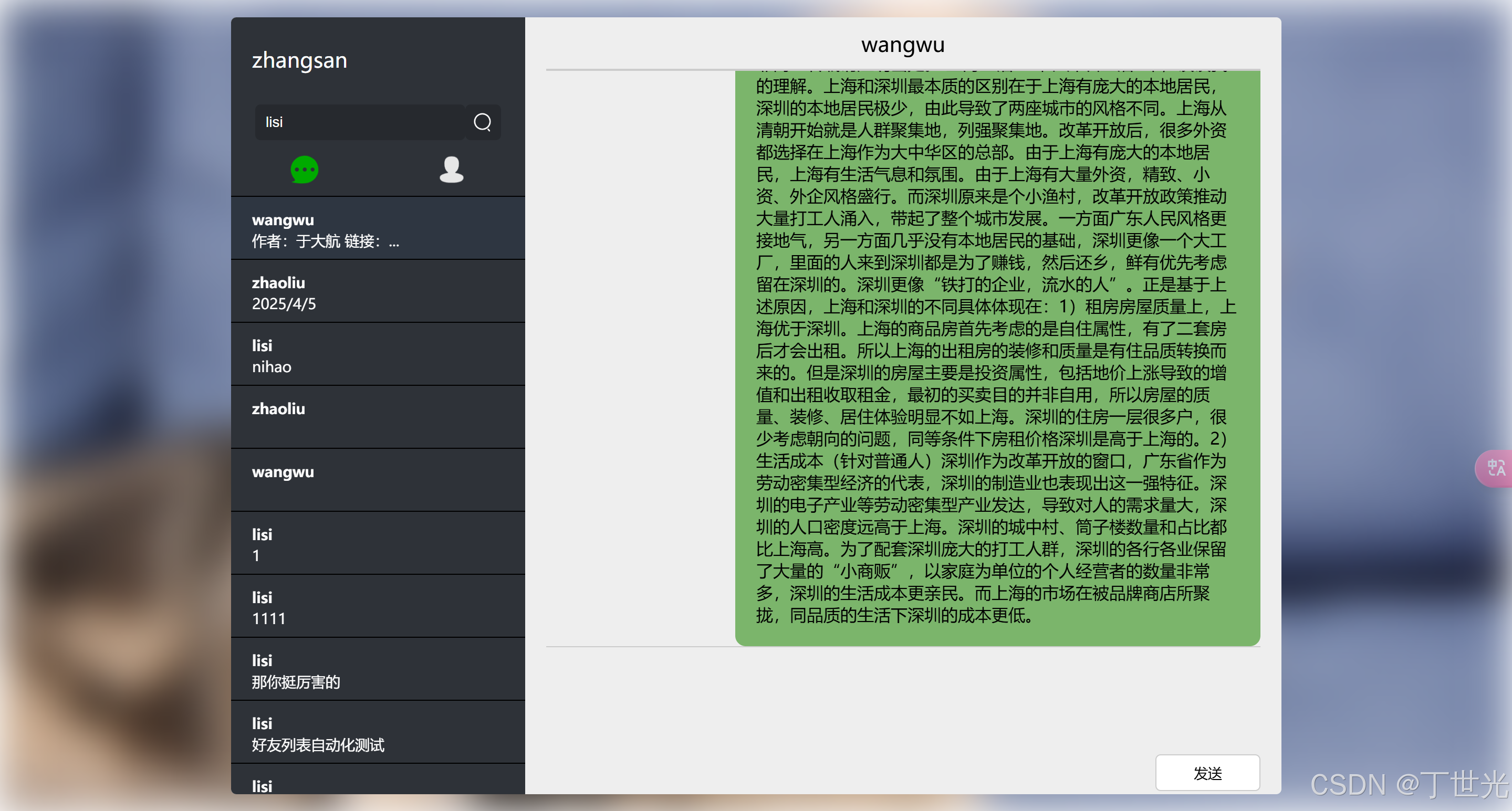The image size is (1512, 811).
Task: Click the zhangsan username at top
Action: [299, 60]
